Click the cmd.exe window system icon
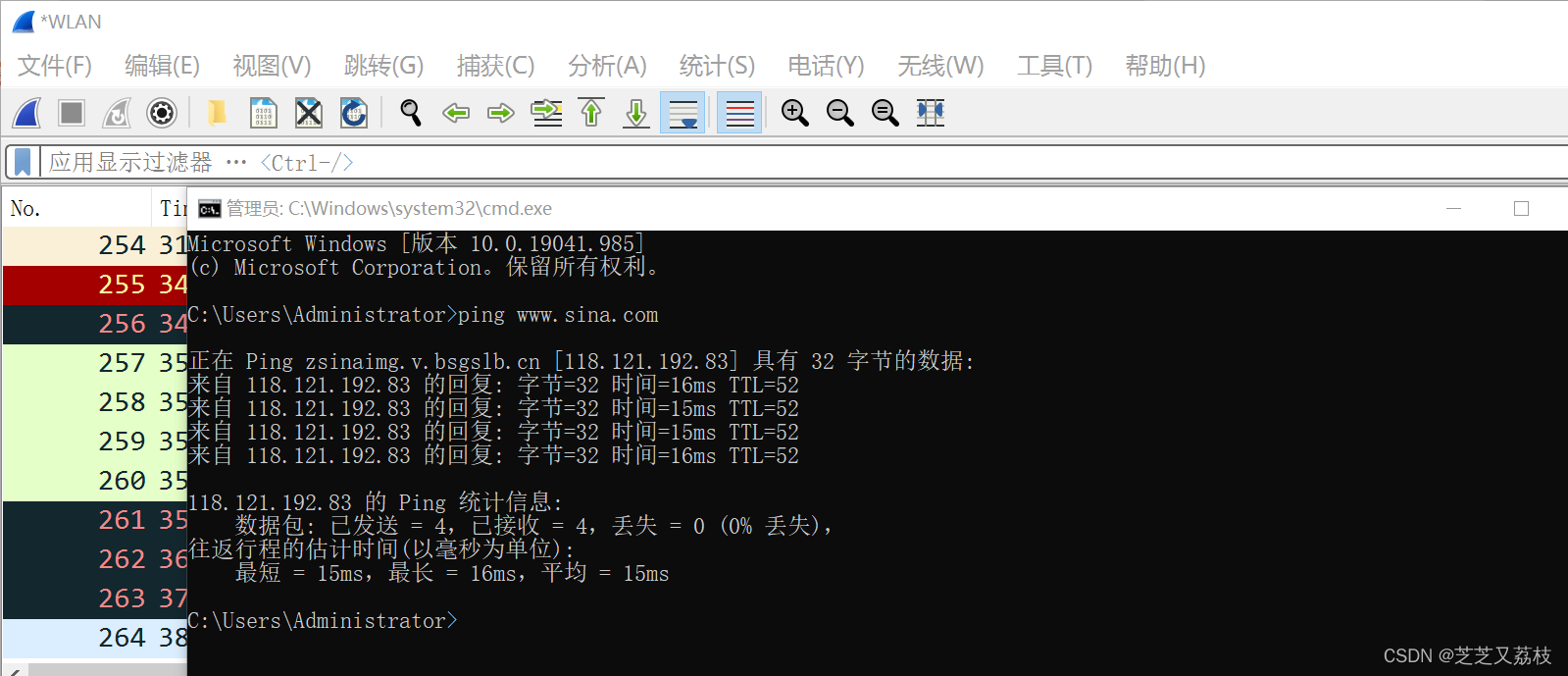Viewport: 1568px width, 676px height. coord(209,209)
